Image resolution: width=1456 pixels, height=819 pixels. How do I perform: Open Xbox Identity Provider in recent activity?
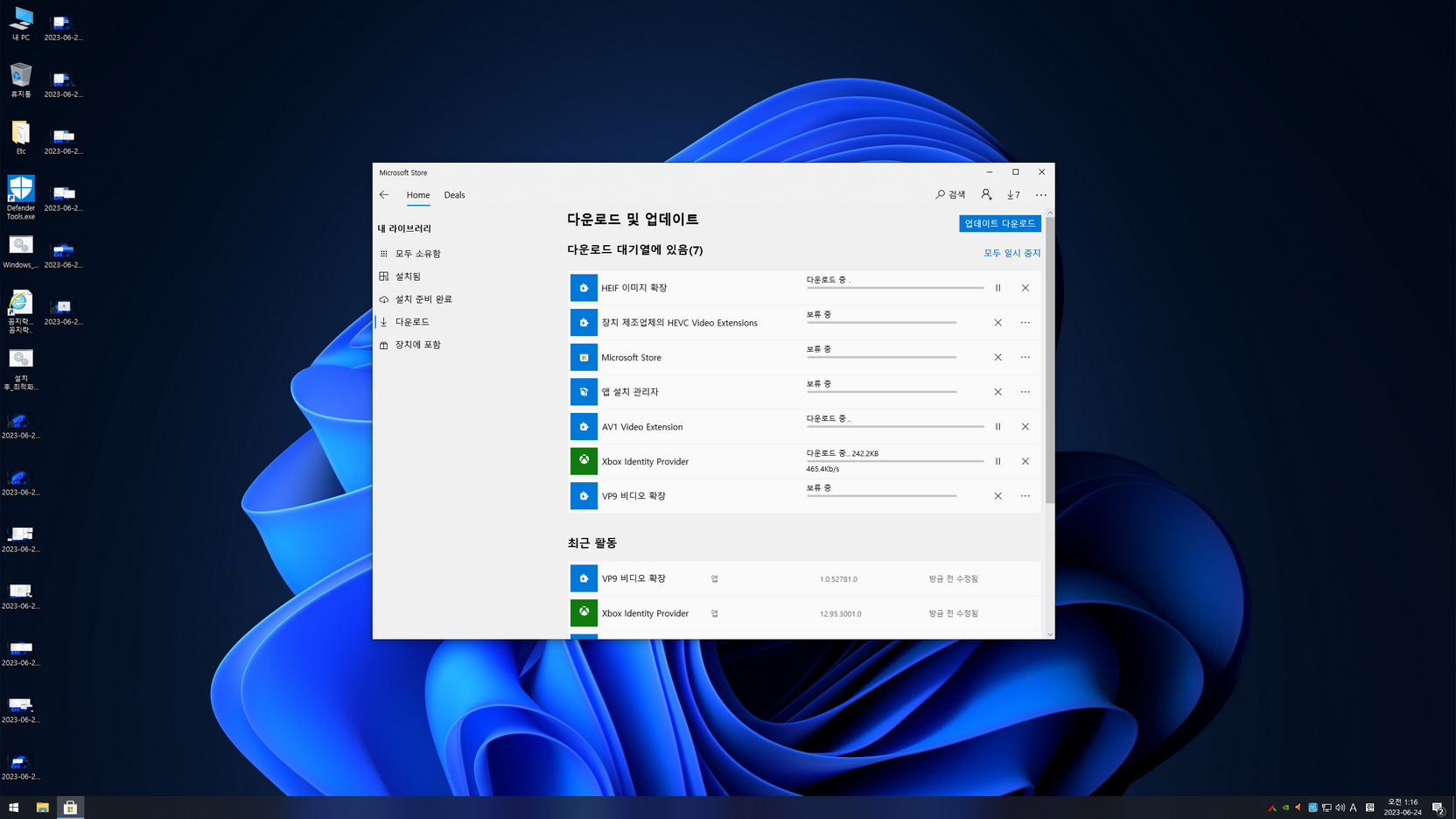coord(645,613)
